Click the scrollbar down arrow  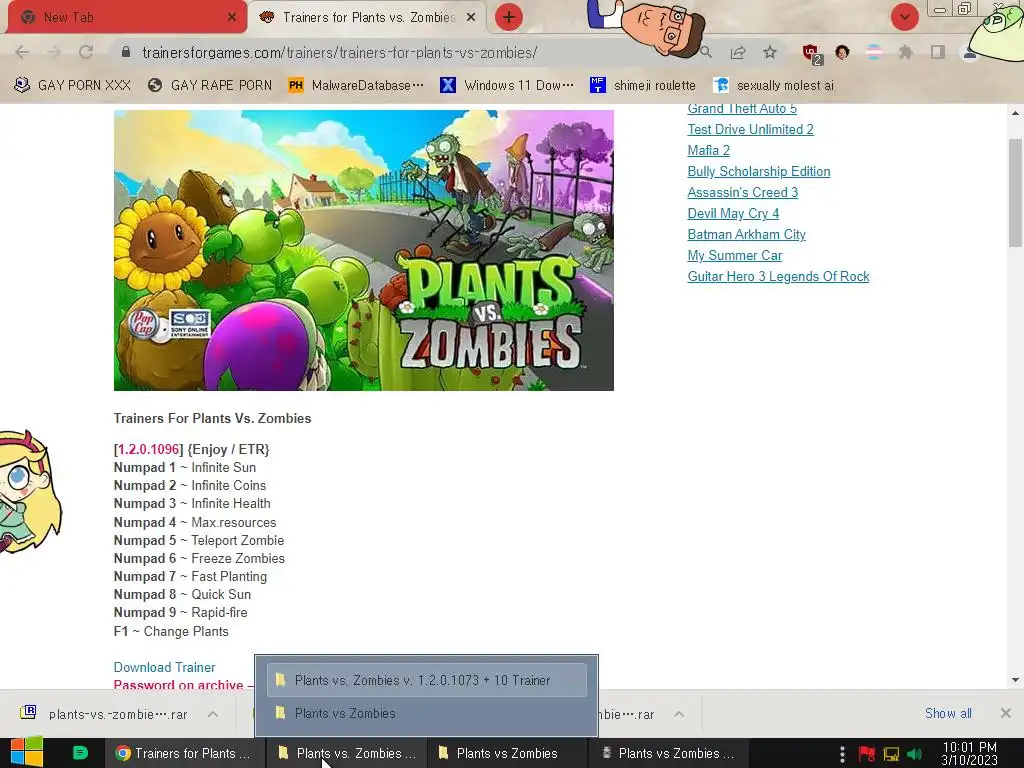click(1016, 680)
